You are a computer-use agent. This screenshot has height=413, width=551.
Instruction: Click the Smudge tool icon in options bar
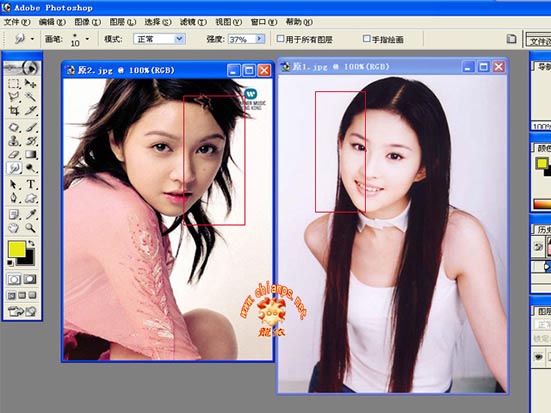point(20,39)
